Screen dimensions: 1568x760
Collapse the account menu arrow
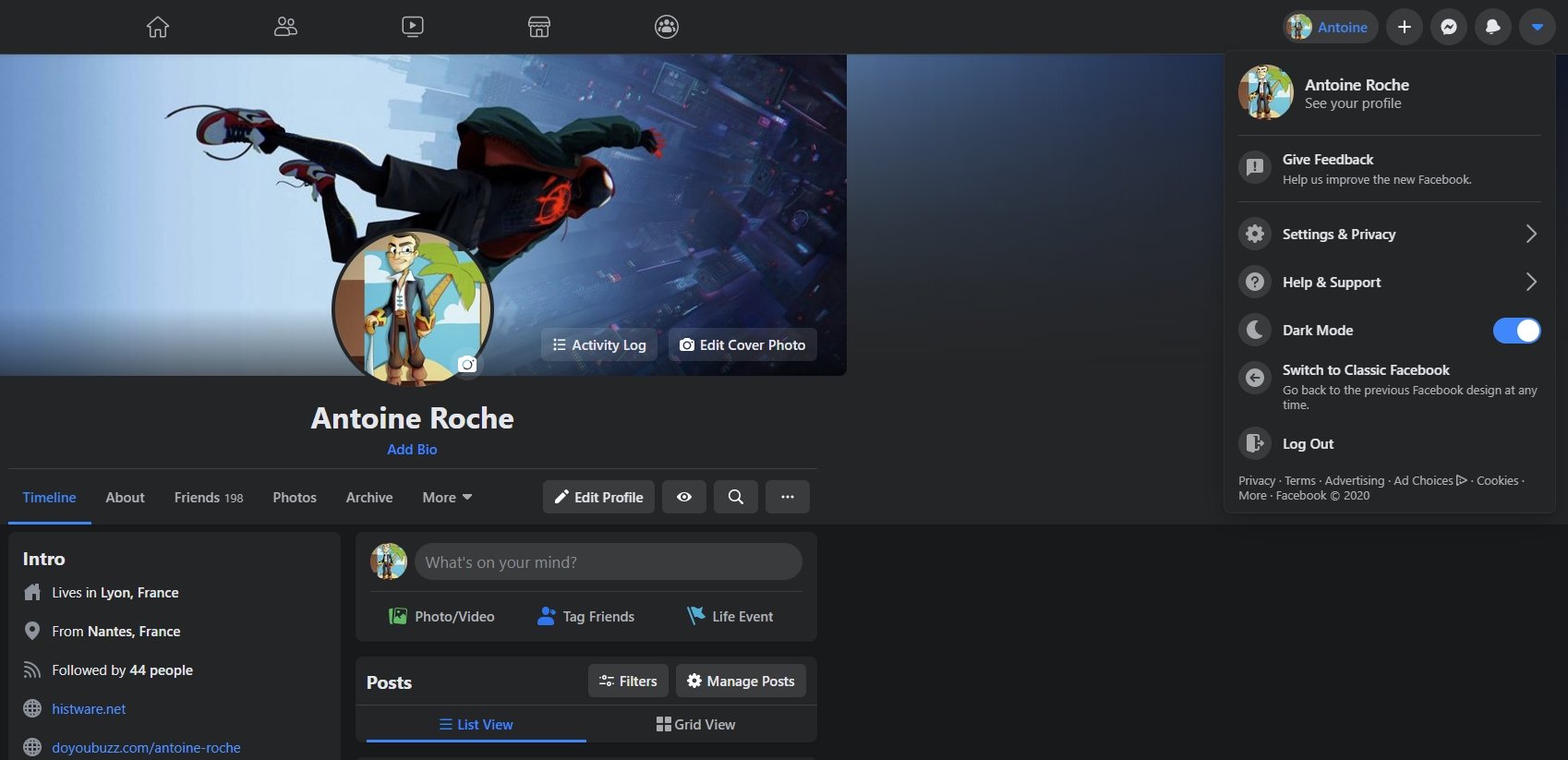coord(1537,27)
